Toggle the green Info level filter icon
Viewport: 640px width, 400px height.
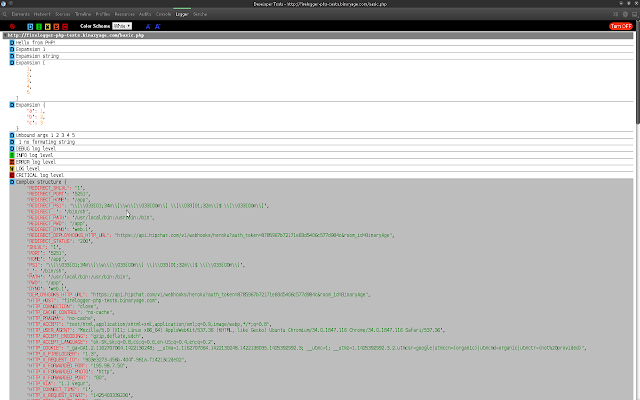[x=39, y=27]
